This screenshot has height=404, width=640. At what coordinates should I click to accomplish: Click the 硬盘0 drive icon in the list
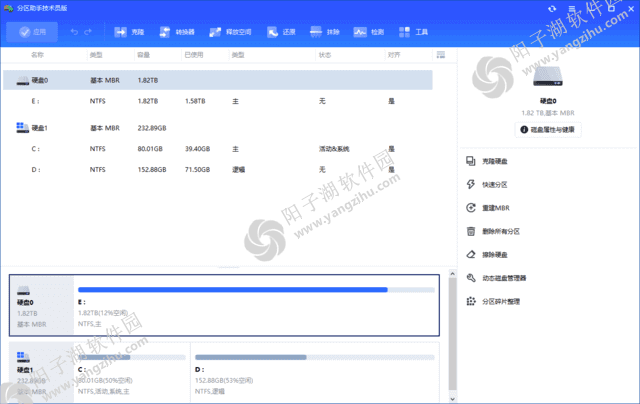tap(22, 80)
